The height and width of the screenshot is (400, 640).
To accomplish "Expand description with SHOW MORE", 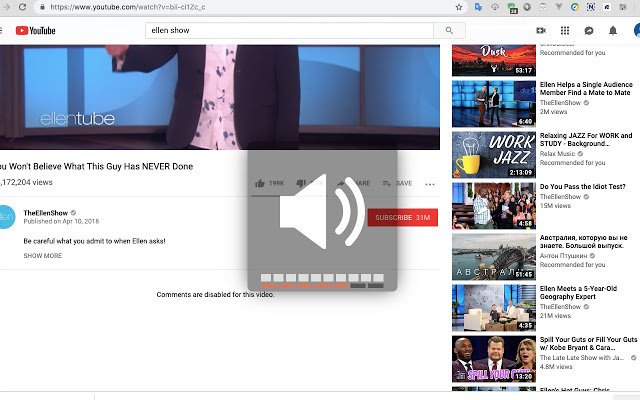I will pos(42,256).
